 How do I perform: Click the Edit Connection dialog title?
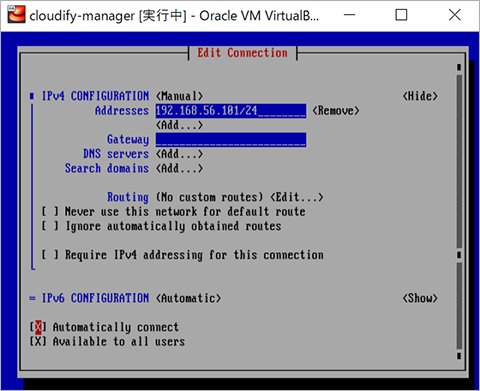coord(242,53)
